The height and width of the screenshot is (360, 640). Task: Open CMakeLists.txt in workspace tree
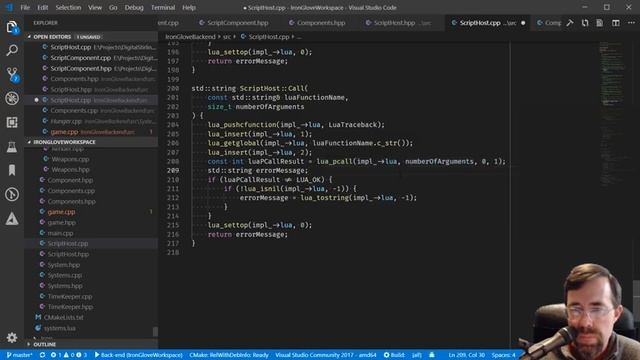click(91, 317)
